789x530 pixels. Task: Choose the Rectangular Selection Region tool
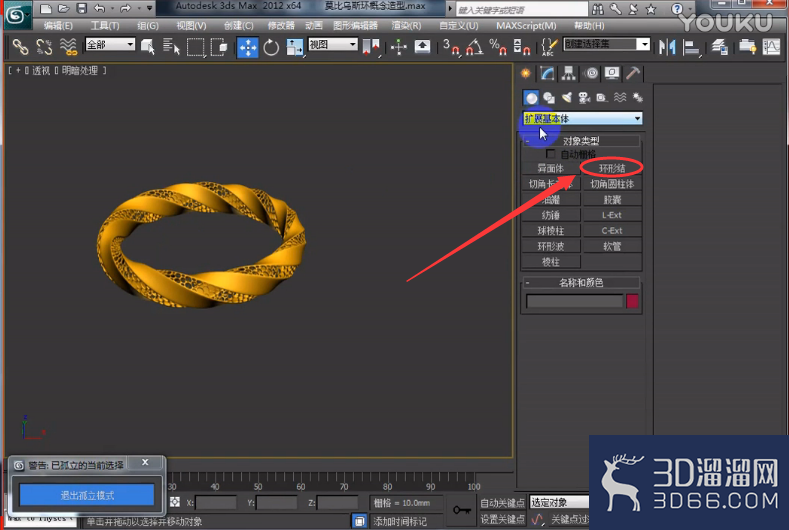pos(195,47)
